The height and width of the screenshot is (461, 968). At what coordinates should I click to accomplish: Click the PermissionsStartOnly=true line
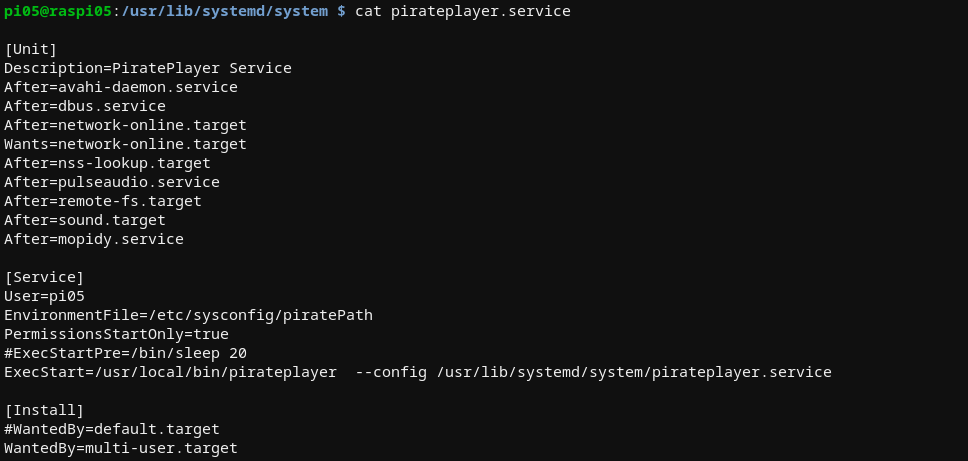pyautogui.click(x=116, y=334)
